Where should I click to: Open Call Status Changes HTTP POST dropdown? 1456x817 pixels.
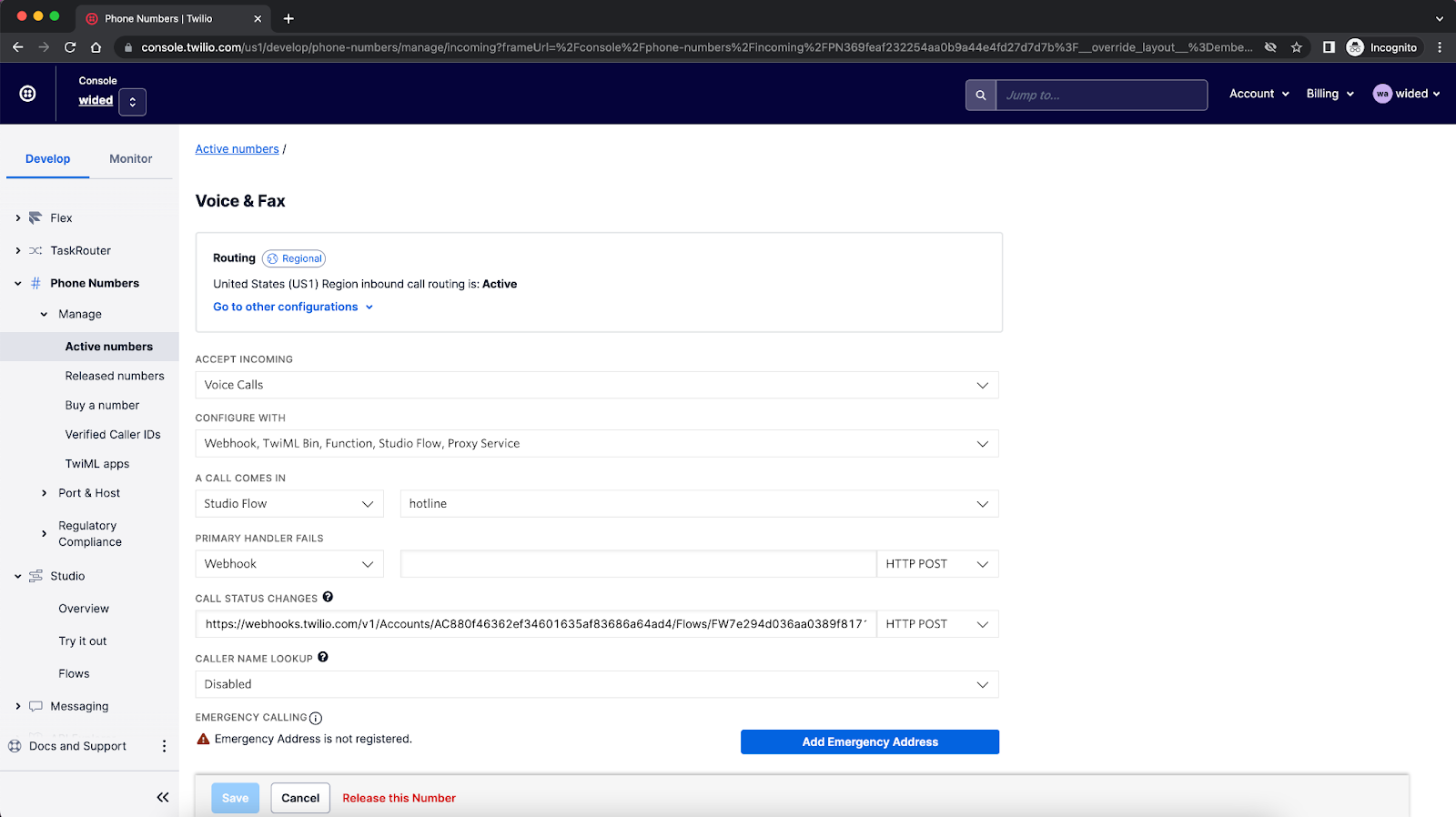pyautogui.click(x=937, y=624)
